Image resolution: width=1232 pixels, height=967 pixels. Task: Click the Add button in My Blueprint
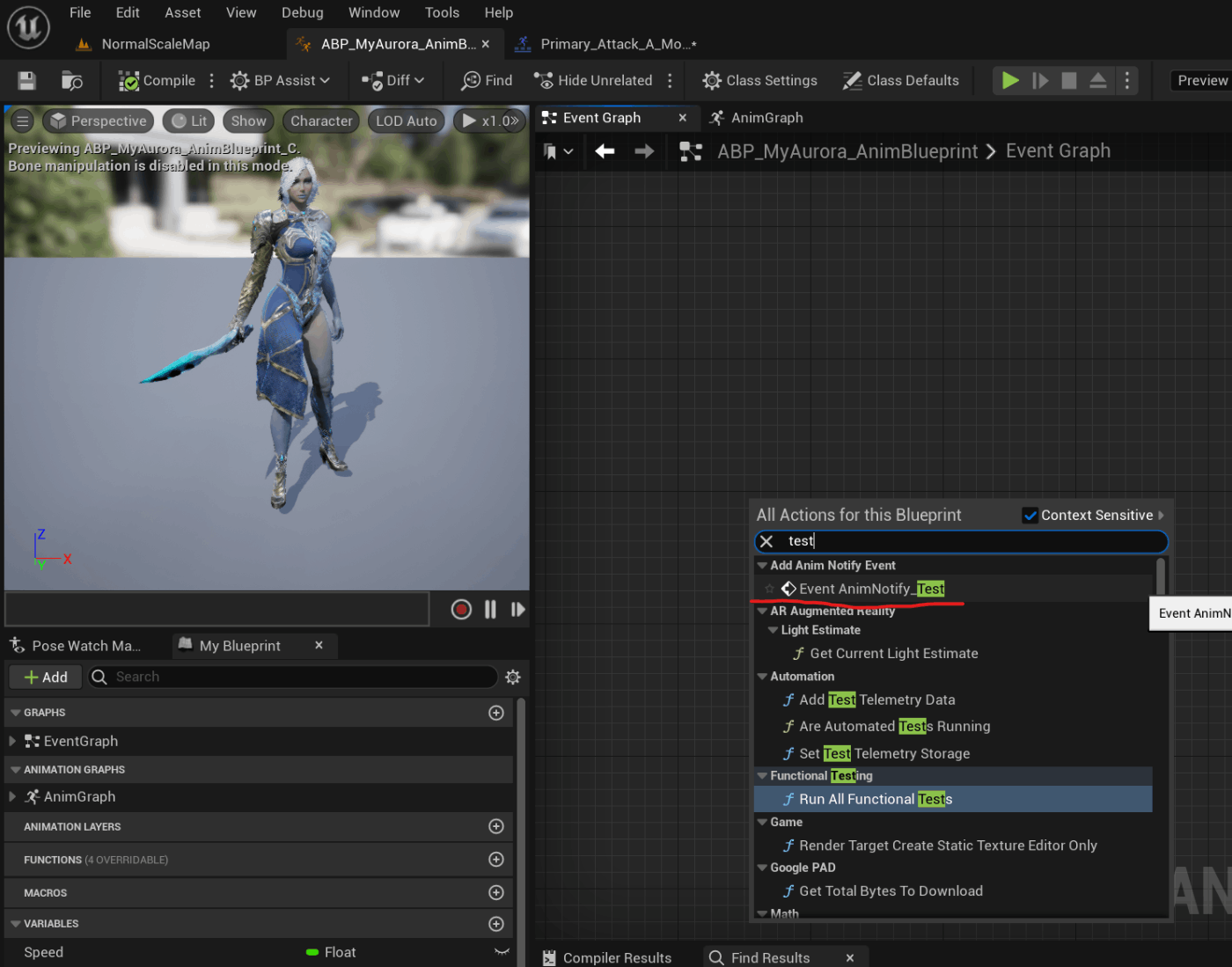(46, 677)
